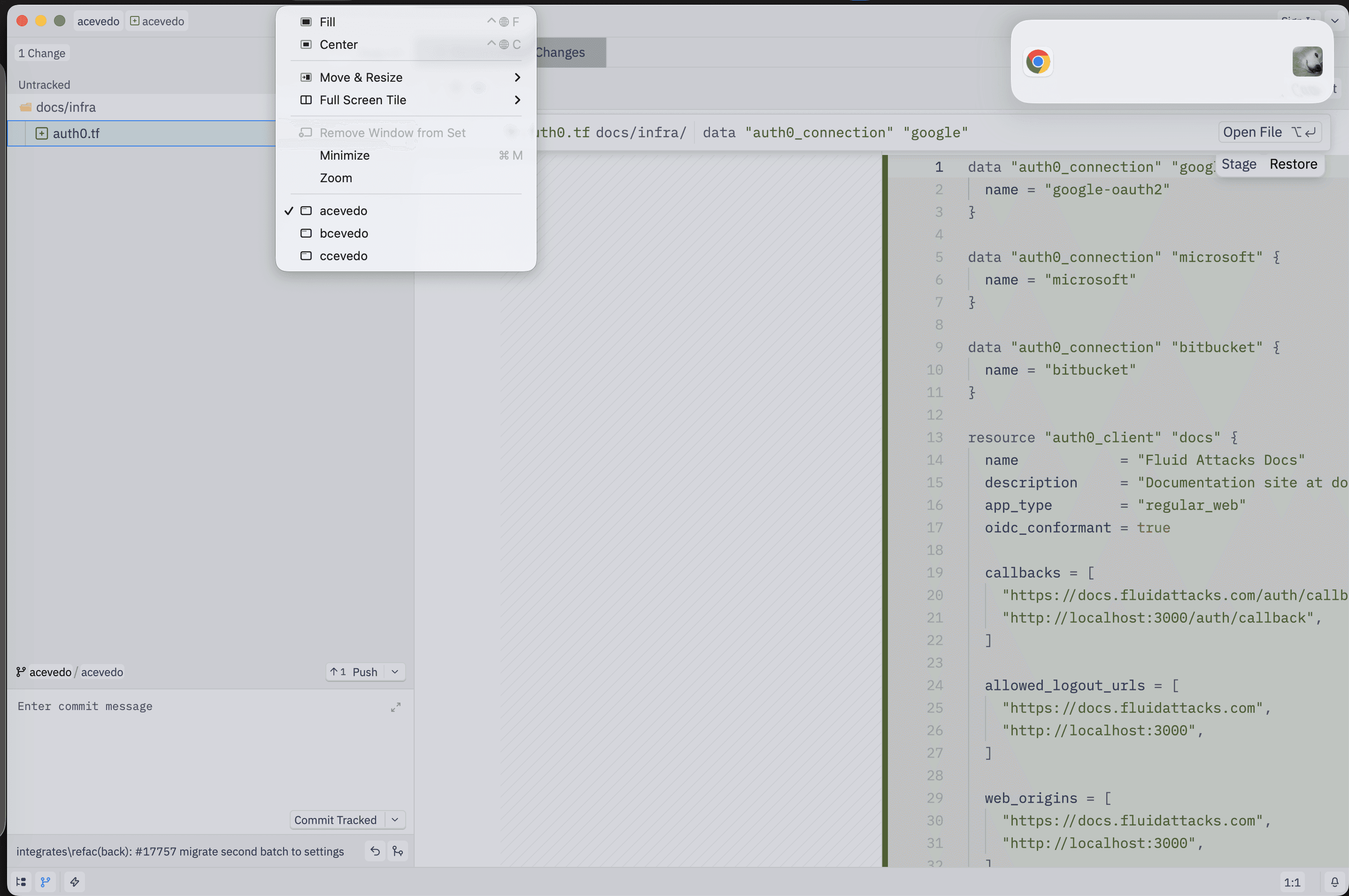Click the uncommit undo arrow icon
1349x896 pixels.
(x=375, y=851)
